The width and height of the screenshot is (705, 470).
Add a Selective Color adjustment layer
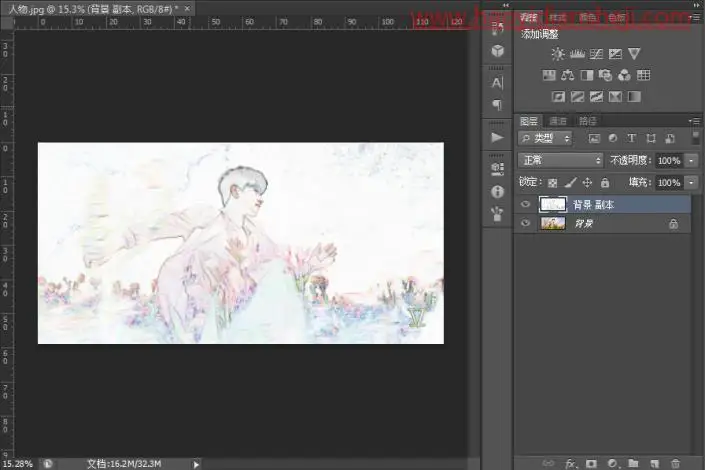point(615,96)
